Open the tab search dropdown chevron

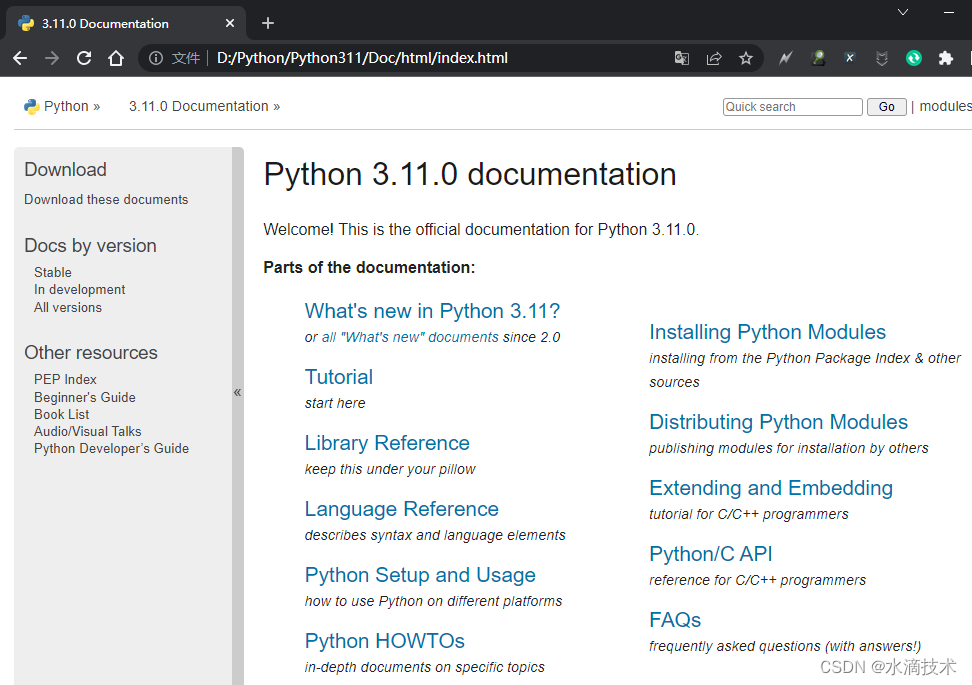click(x=903, y=12)
